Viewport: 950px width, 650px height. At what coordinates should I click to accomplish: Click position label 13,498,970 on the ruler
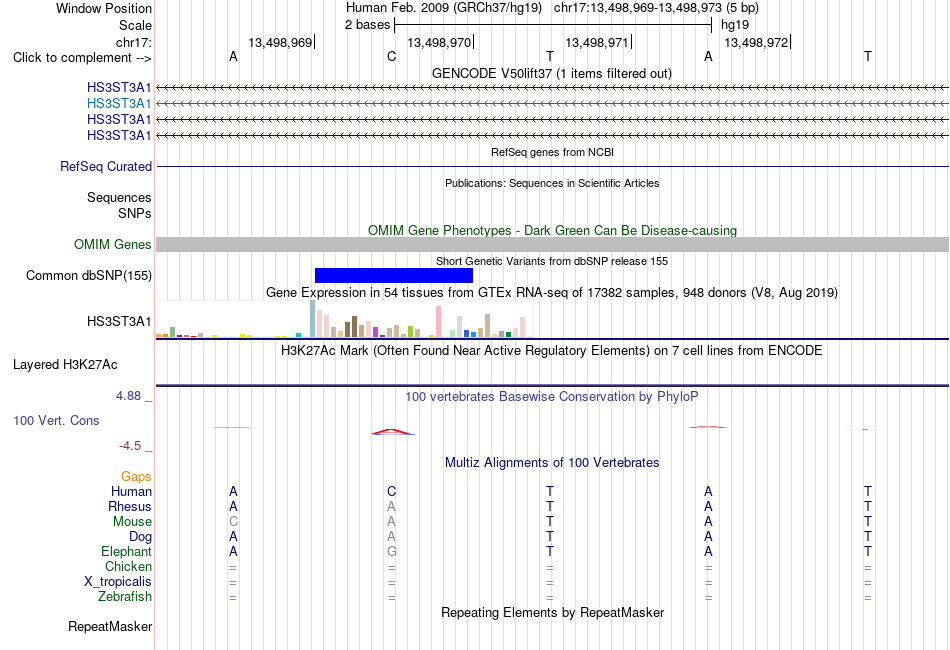439,42
